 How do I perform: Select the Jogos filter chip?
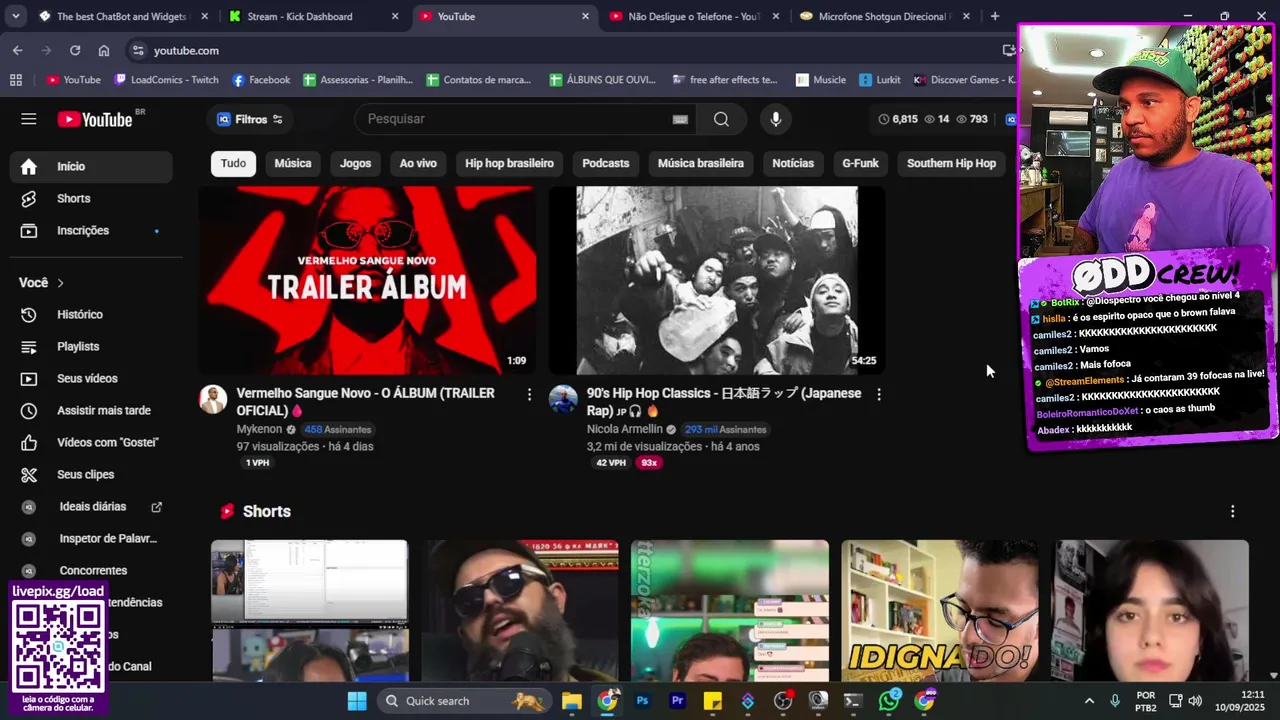tap(355, 163)
